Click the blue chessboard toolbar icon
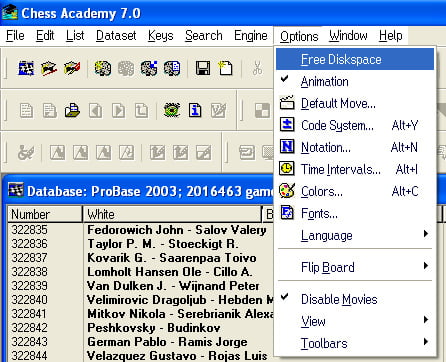The image size is (446, 362). click(x=26, y=68)
